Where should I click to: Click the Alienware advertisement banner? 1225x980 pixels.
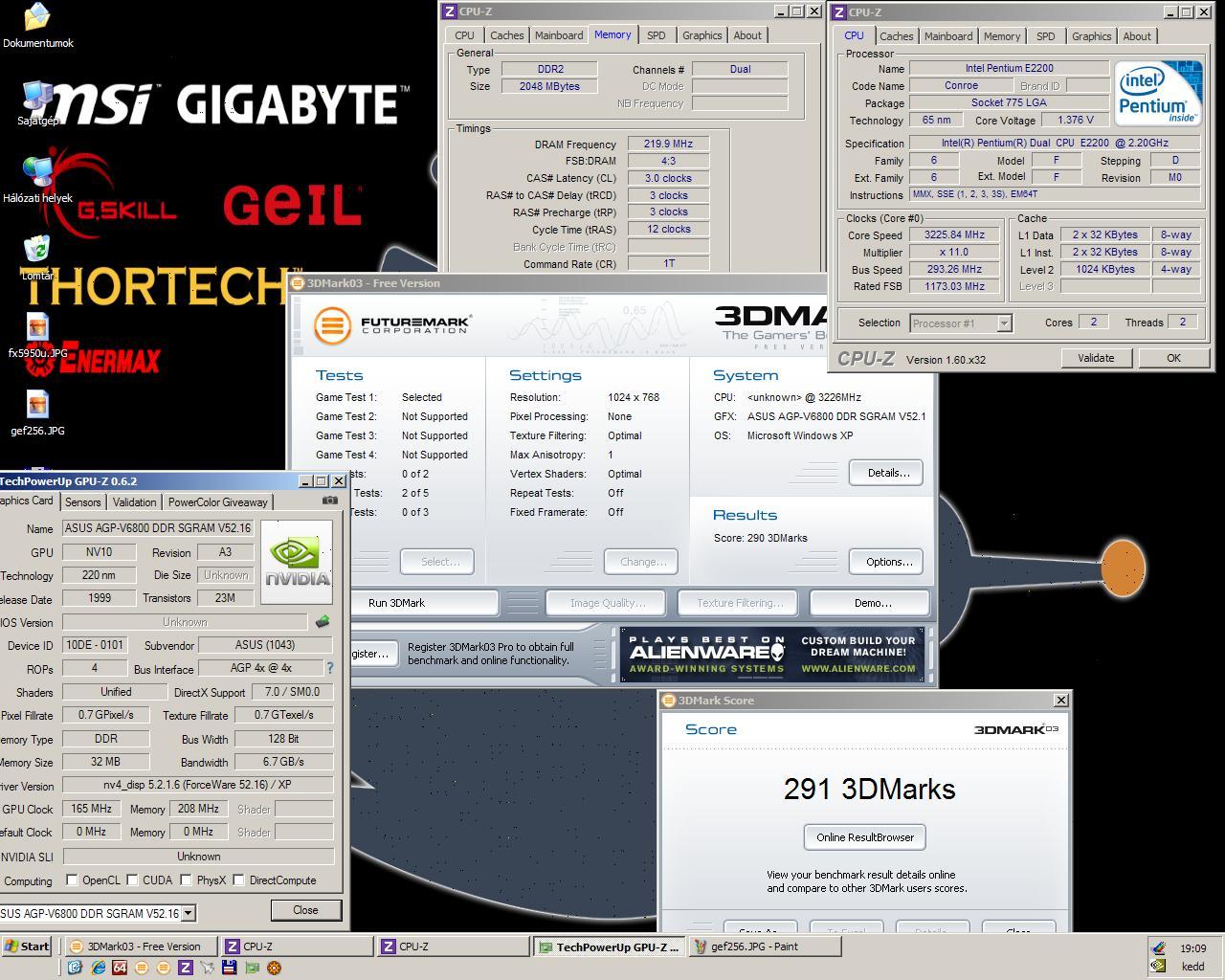point(773,655)
